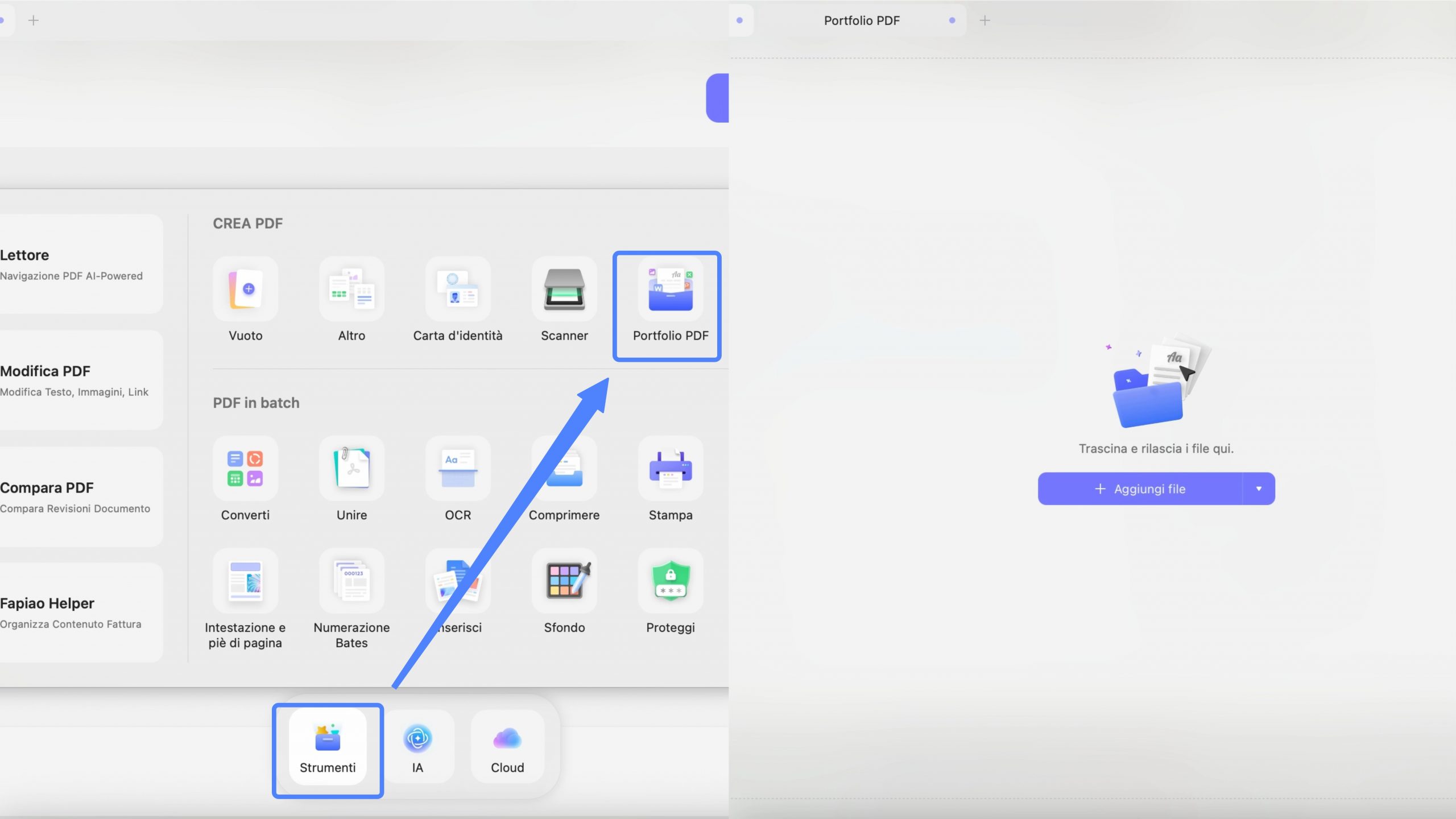This screenshot has width=1456, height=819.
Task: Switch to the Portfolio PDF tab
Action: [861, 20]
